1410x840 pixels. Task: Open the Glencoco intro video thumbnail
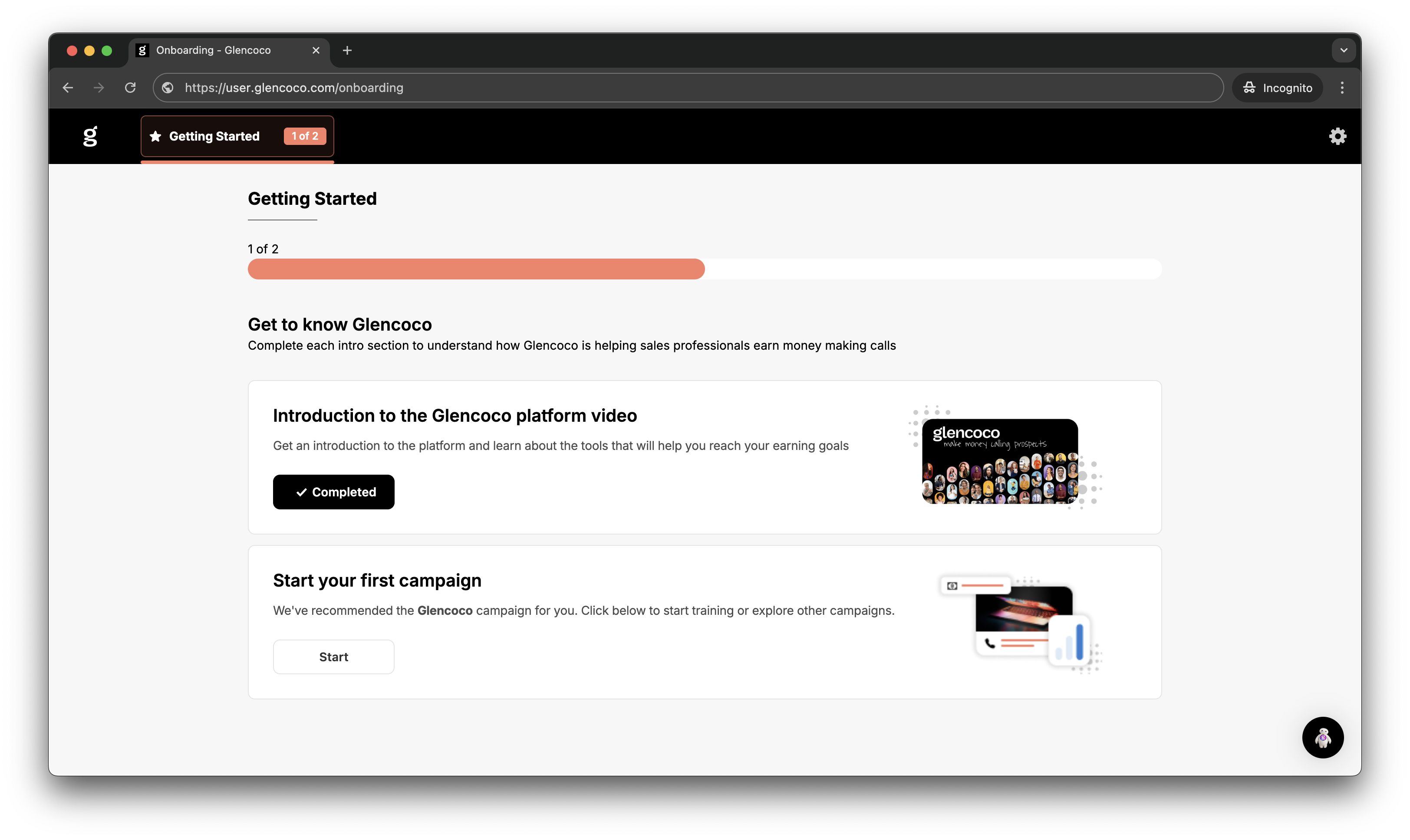tap(999, 461)
